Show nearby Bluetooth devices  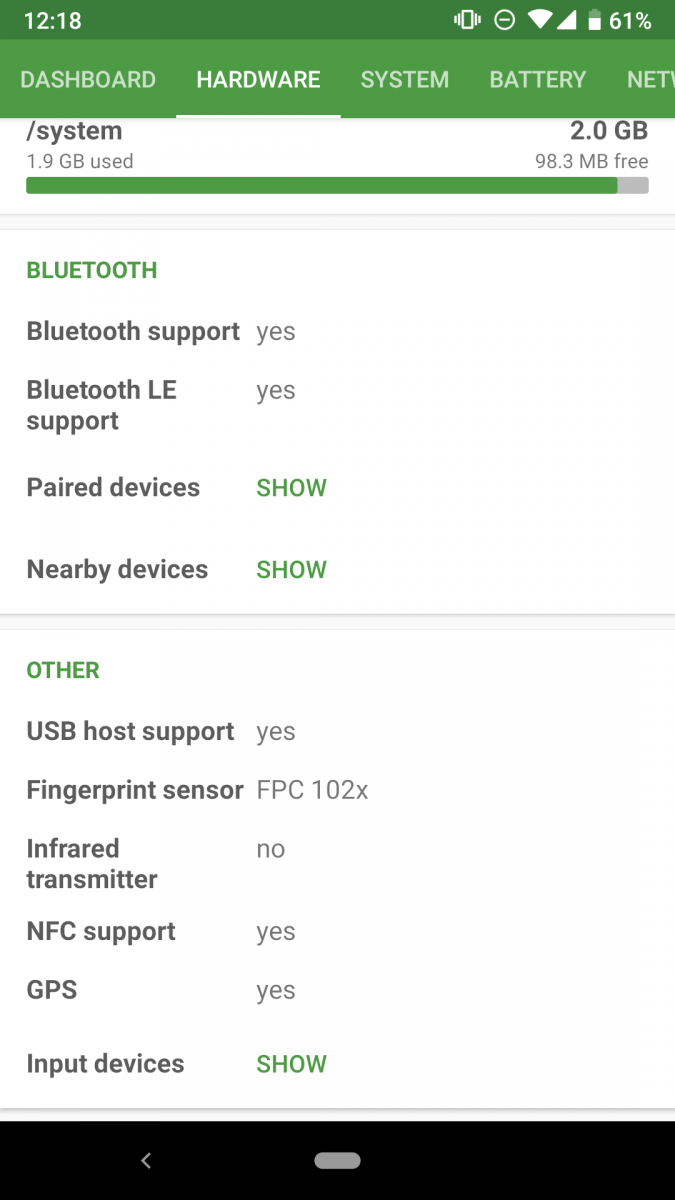pos(291,569)
